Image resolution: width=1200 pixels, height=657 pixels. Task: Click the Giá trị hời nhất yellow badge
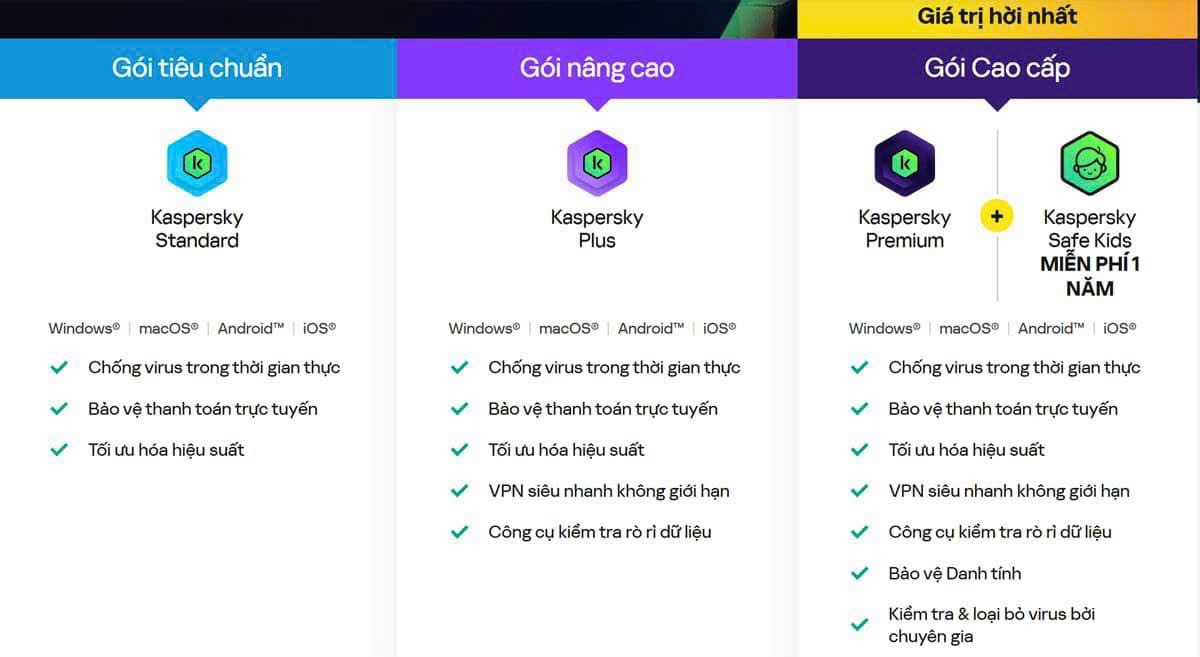point(997,16)
